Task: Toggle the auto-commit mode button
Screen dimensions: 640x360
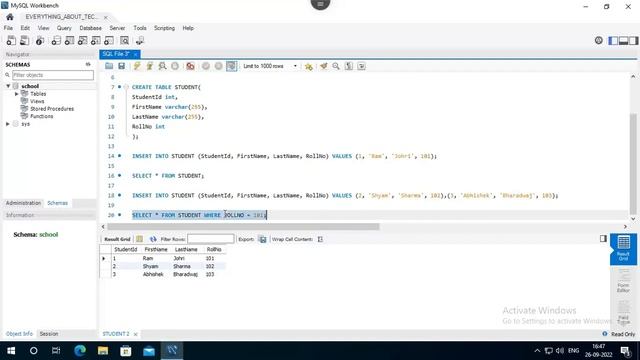Action: point(231,66)
